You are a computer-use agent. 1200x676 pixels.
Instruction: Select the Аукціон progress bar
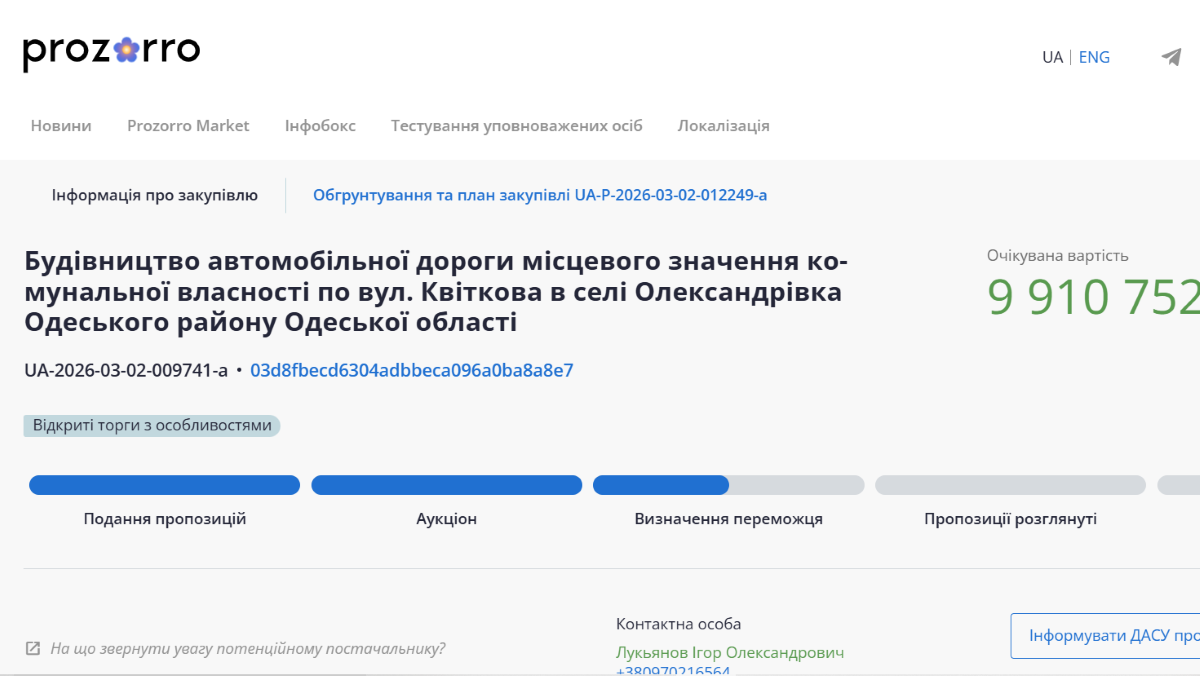(x=446, y=486)
